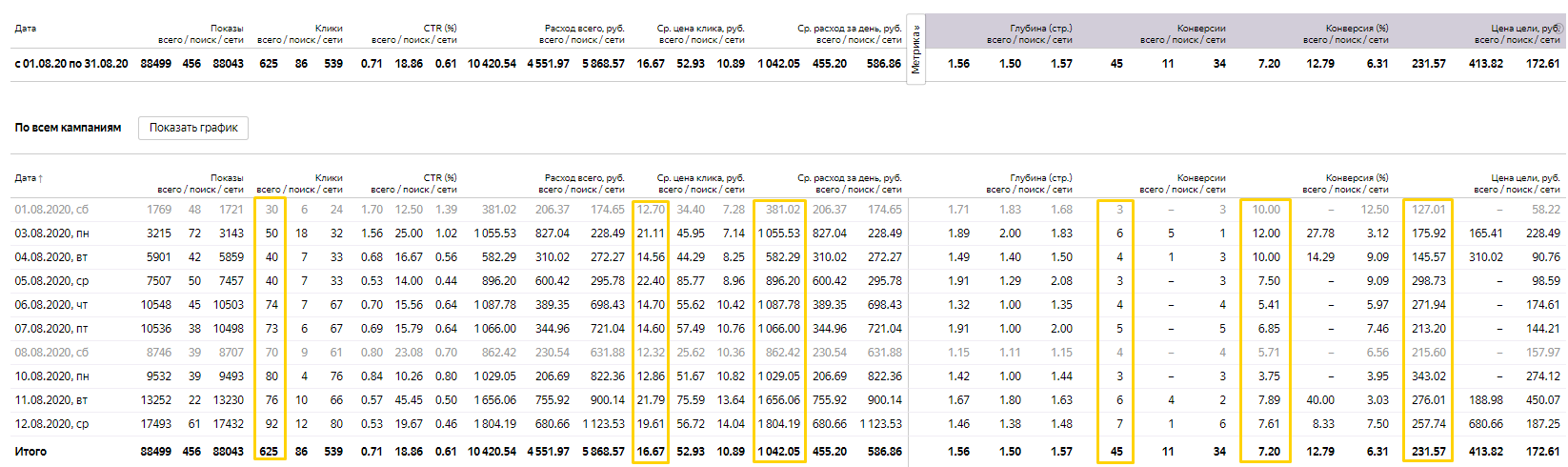The height and width of the screenshot is (467, 1568).
Task: Click Расход всего header in lower table
Action: point(584,178)
